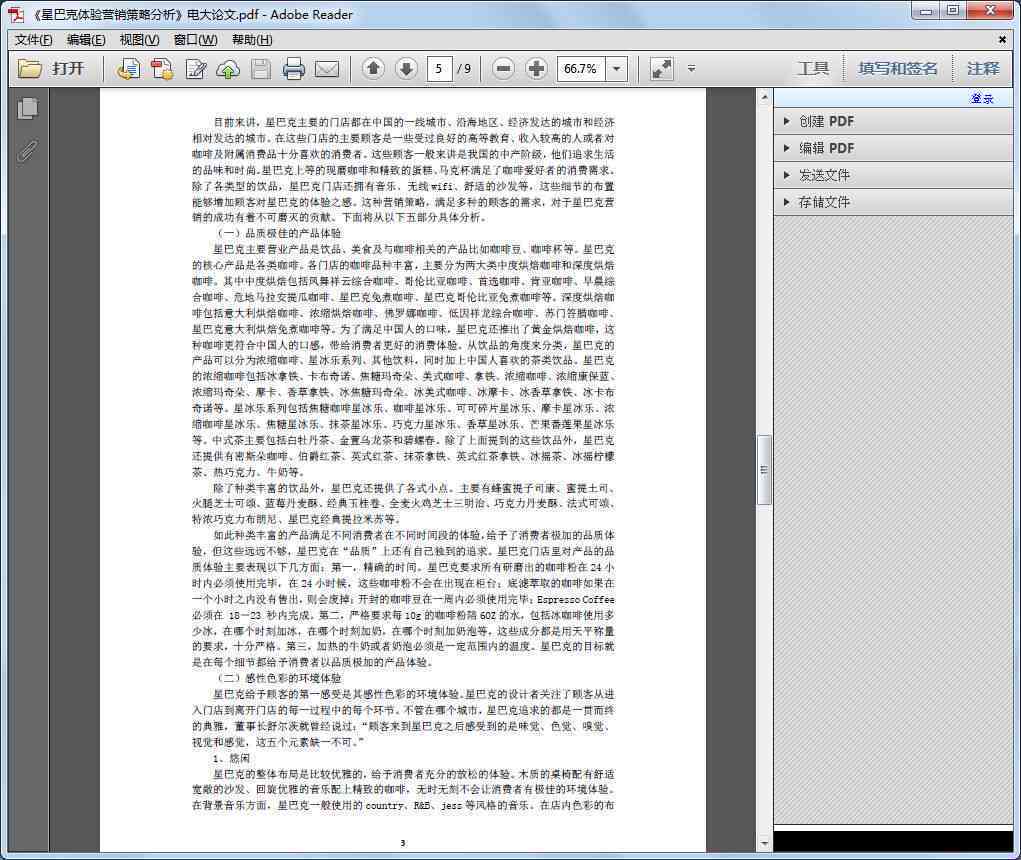Click the / 9 total pages label
Image resolution: width=1021 pixels, height=860 pixels.
464,68
